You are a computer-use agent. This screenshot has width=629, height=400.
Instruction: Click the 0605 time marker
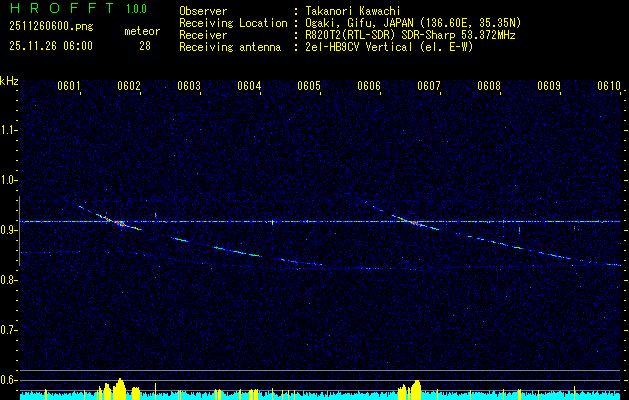tap(309, 87)
